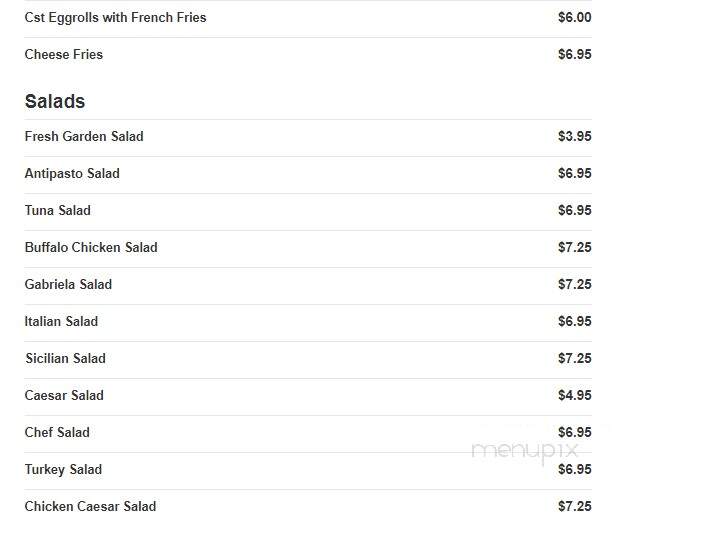Click the $3.95 Fresh Garden Salad price

coord(575,137)
